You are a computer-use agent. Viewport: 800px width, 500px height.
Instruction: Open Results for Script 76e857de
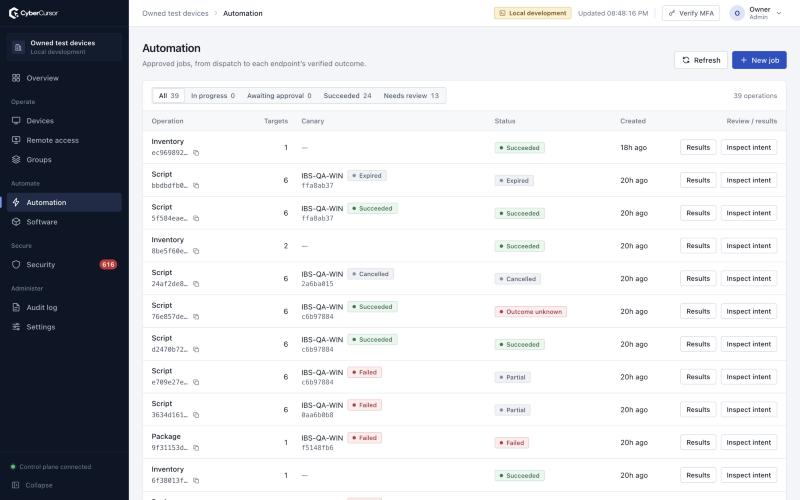pos(698,311)
